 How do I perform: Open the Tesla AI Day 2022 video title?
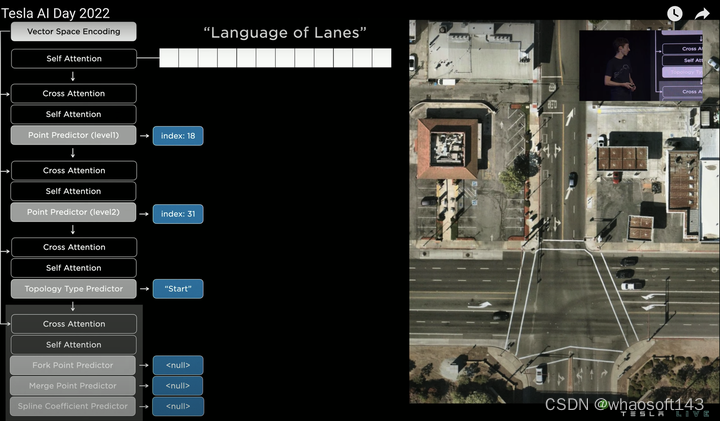tap(55, 13)
